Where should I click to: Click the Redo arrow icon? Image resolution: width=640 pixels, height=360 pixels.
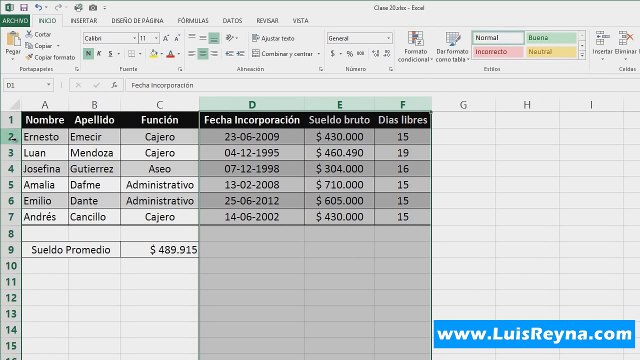58,7
